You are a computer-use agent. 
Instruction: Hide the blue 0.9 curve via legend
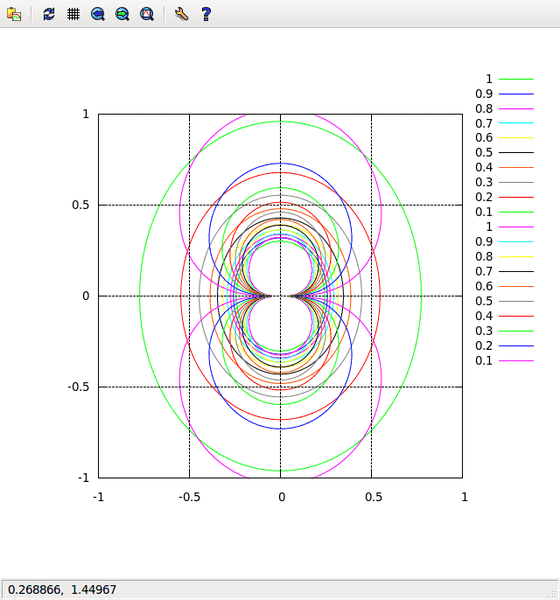coord(504,94)
